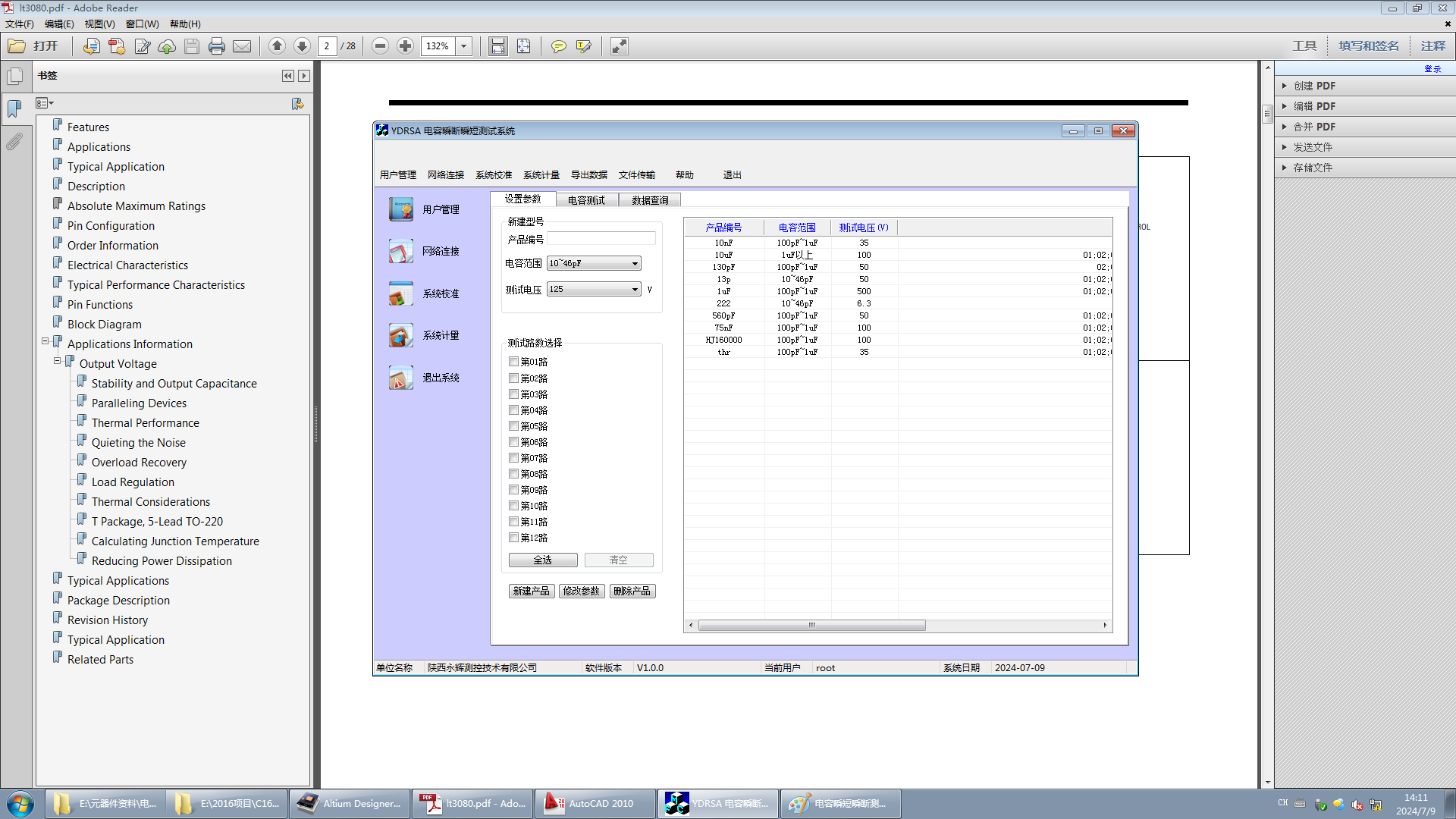Open the 导出数据 menu
The width and height of the screenshot is (1456, 819).
(589, 175)
